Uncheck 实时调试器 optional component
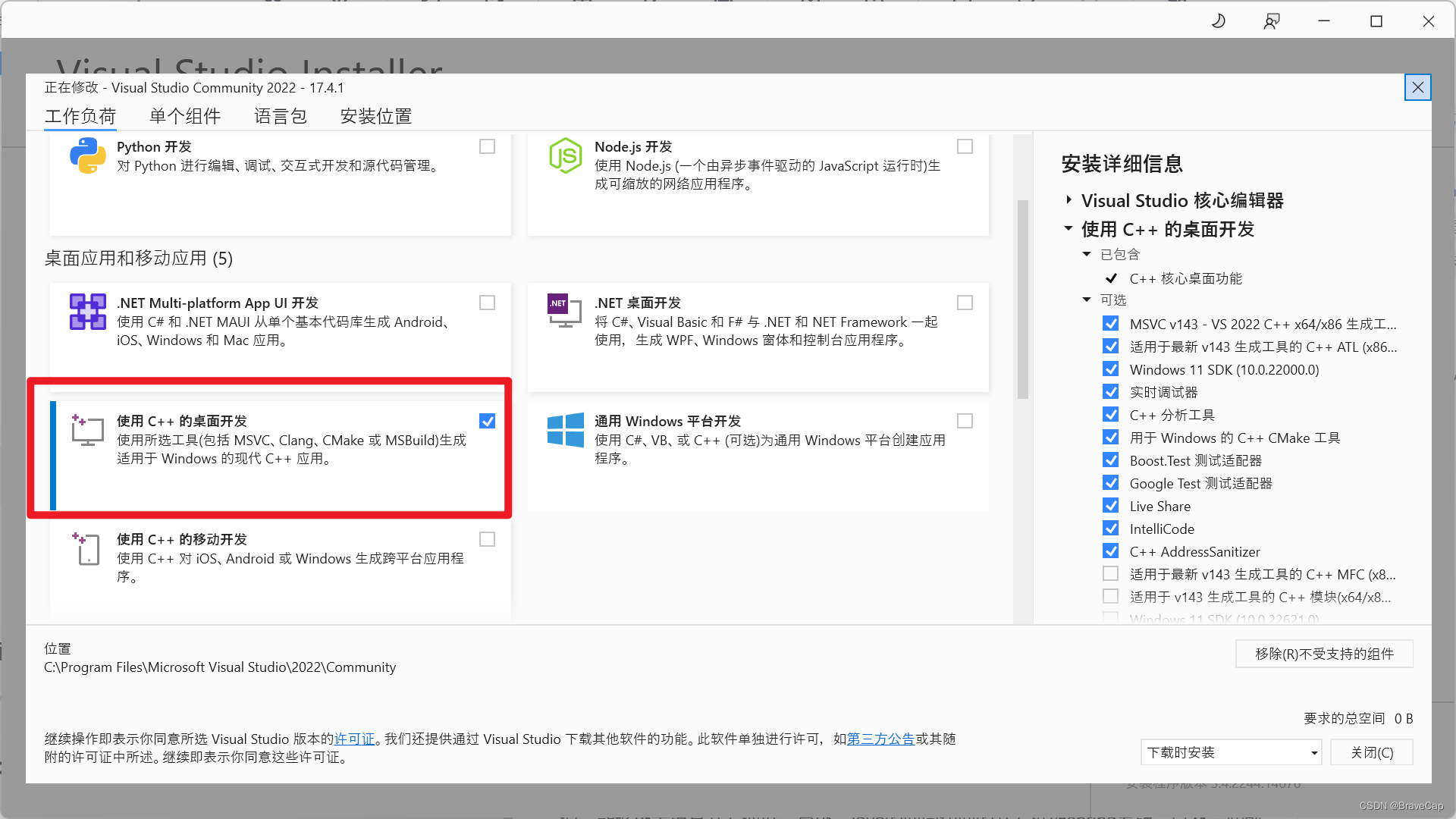 pos(1111,391)
